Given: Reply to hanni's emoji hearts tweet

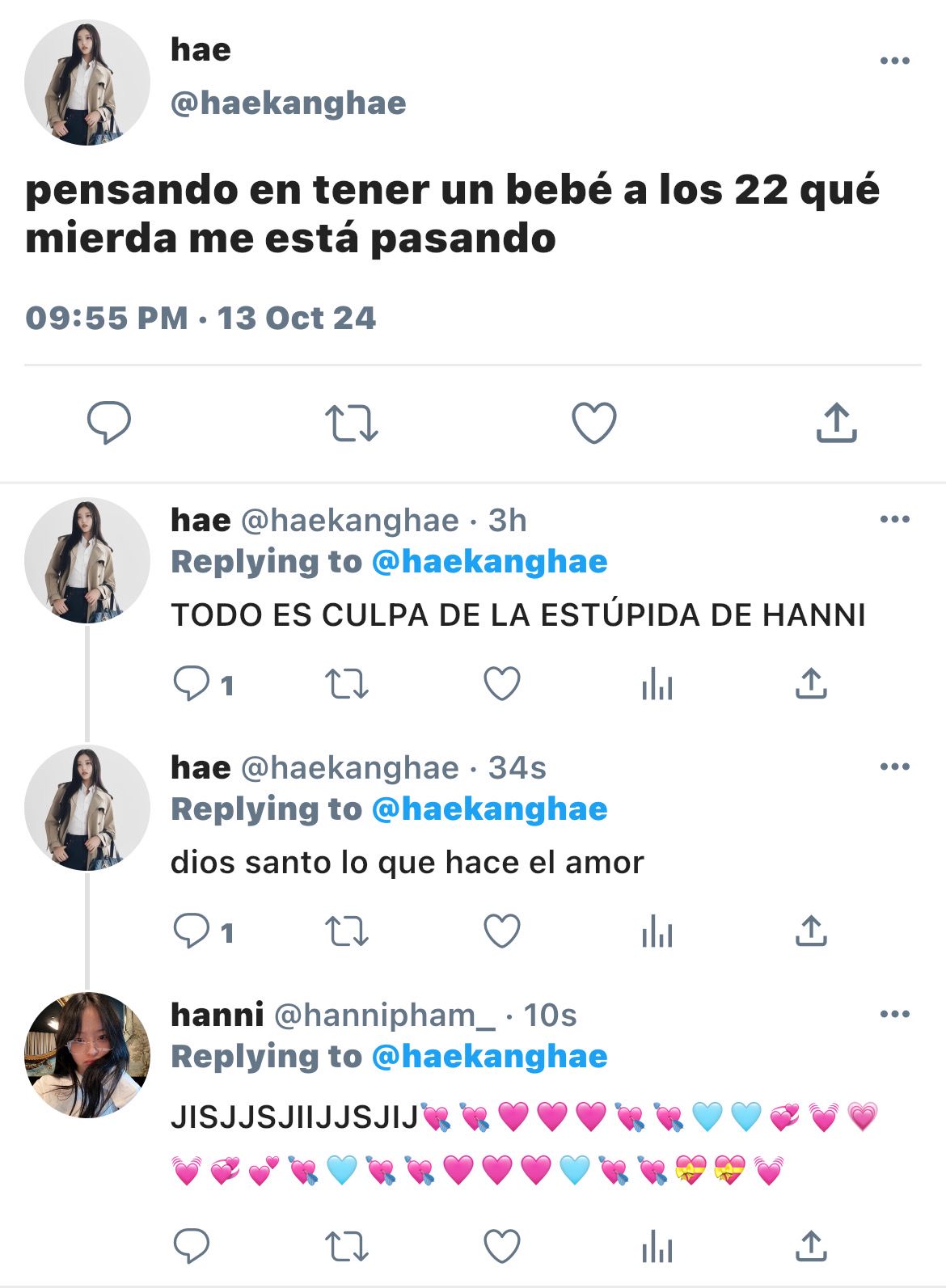Looking at the screenshot, I should coord(192,1246).
